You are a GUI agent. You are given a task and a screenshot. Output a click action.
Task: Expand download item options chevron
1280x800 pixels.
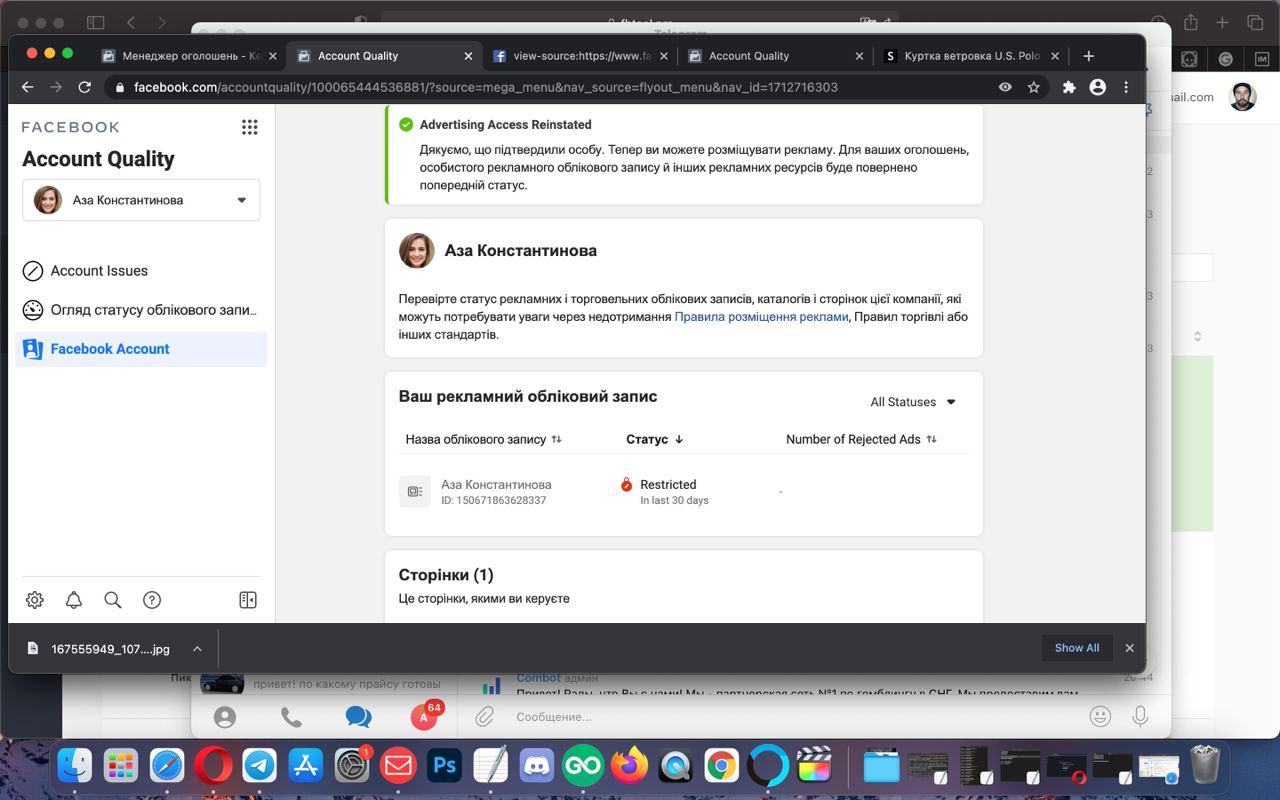point(197,648)
